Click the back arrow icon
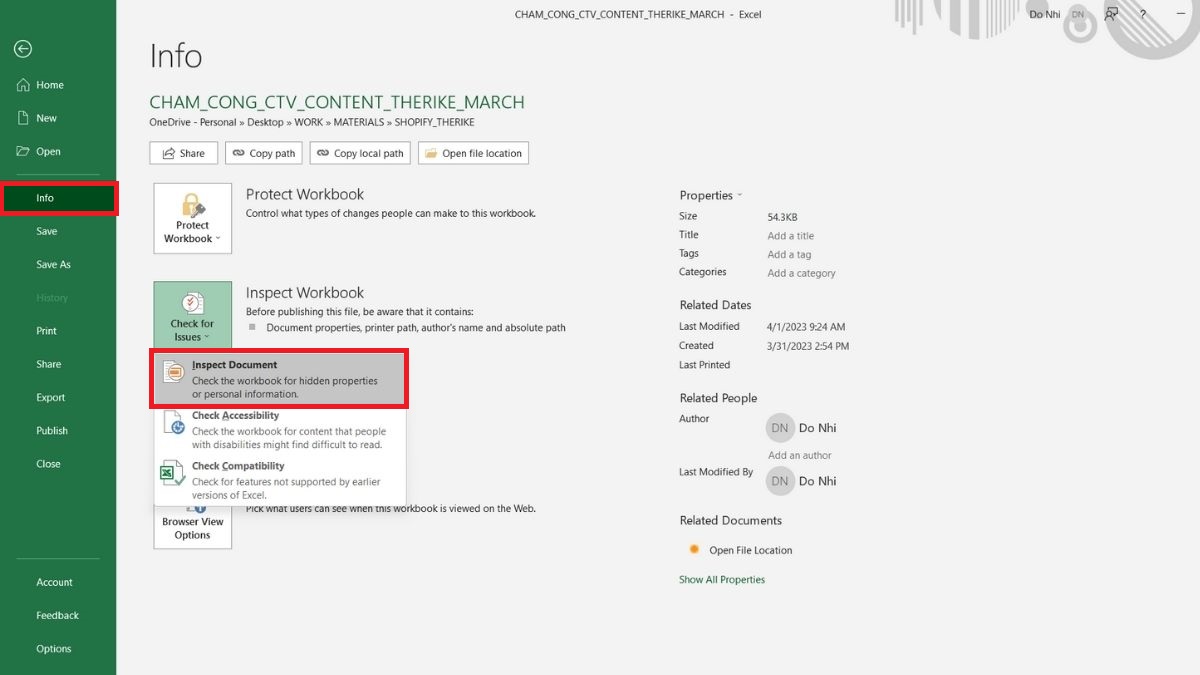 coord(23,49)
